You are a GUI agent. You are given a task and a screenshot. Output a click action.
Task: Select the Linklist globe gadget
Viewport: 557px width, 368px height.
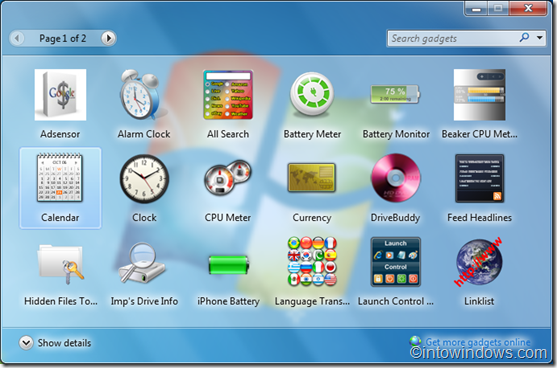(x=479, y=262)
